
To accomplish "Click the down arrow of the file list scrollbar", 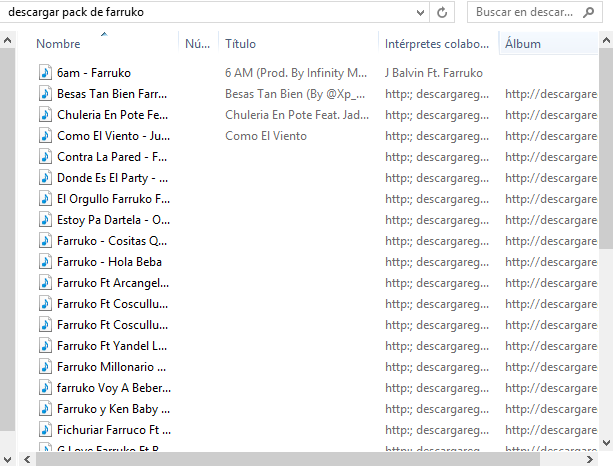I will coord(606,443).
